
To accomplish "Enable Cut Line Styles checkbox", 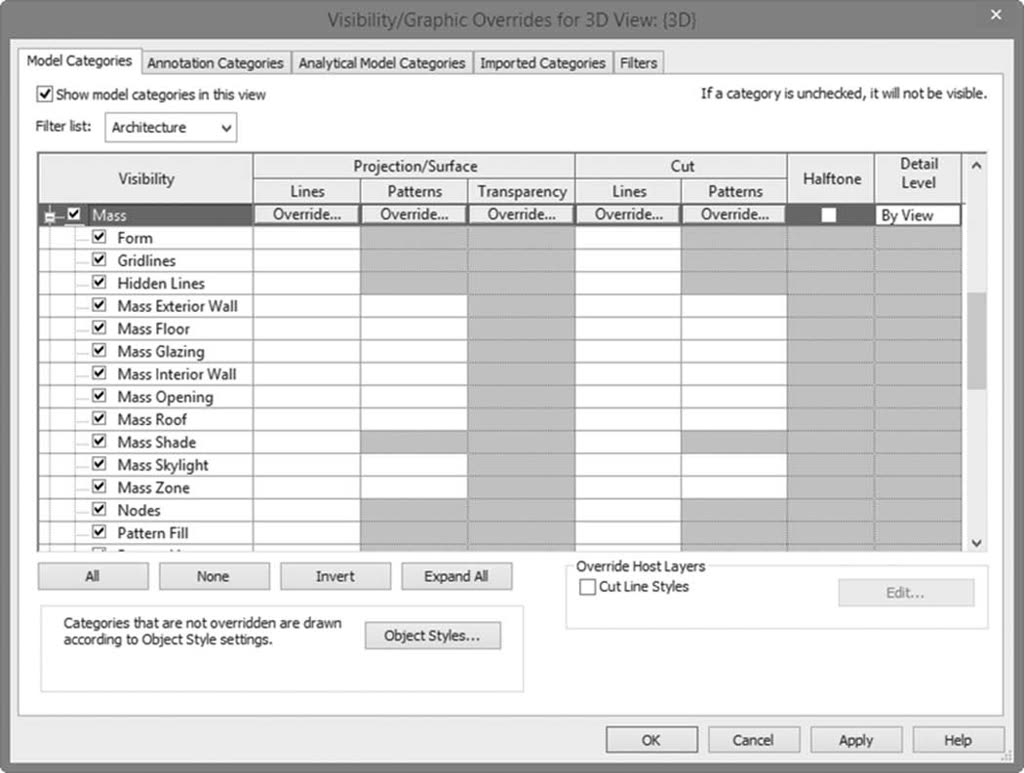I will 588,587.
